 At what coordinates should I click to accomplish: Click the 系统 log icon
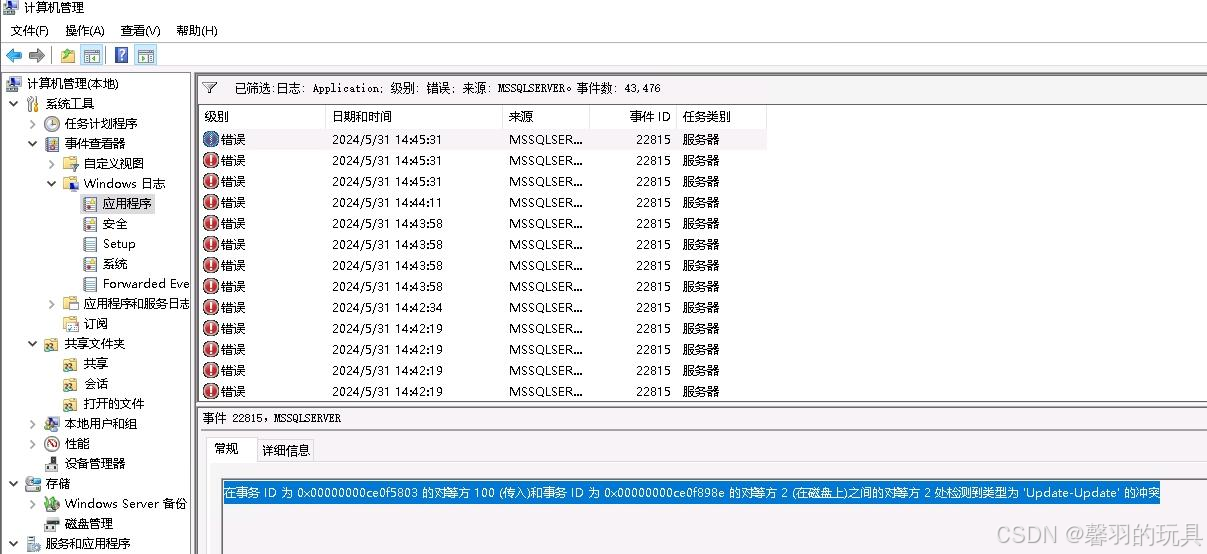[x=91, y=264]
